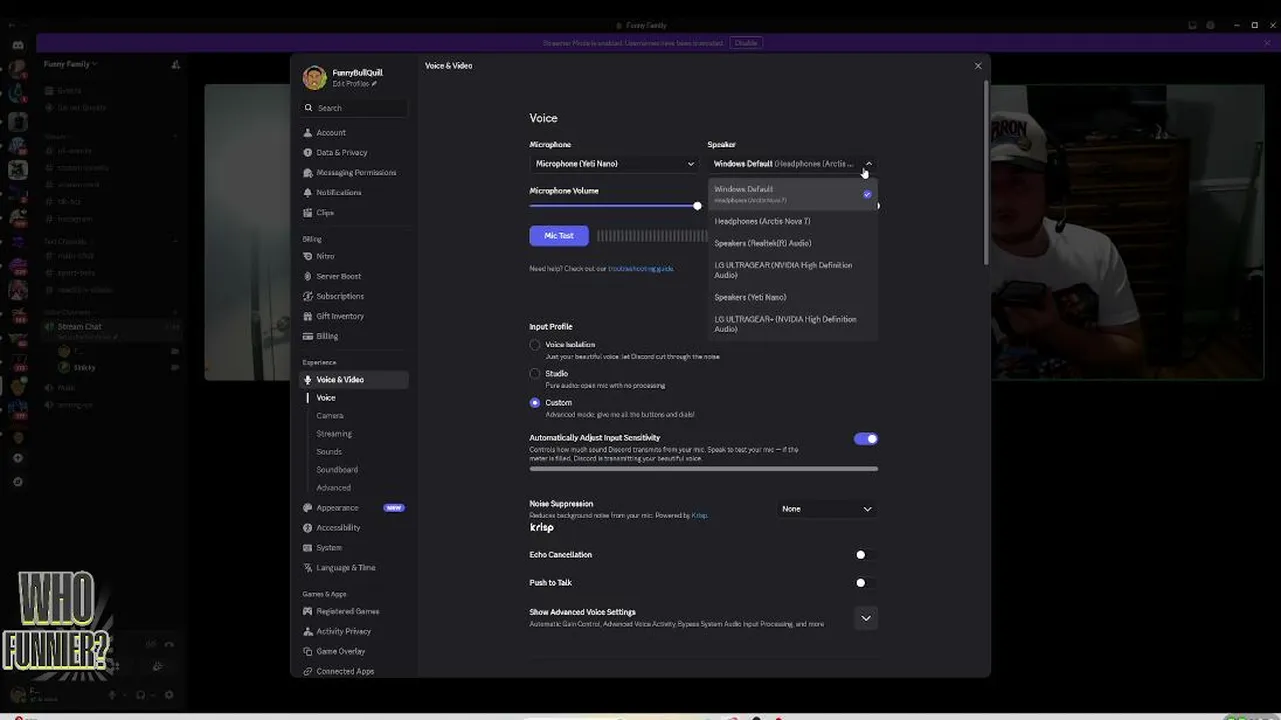This screenshot has width=1281, height=720.
Task: Open the Subscriptions icon
Action: [308, 297]
